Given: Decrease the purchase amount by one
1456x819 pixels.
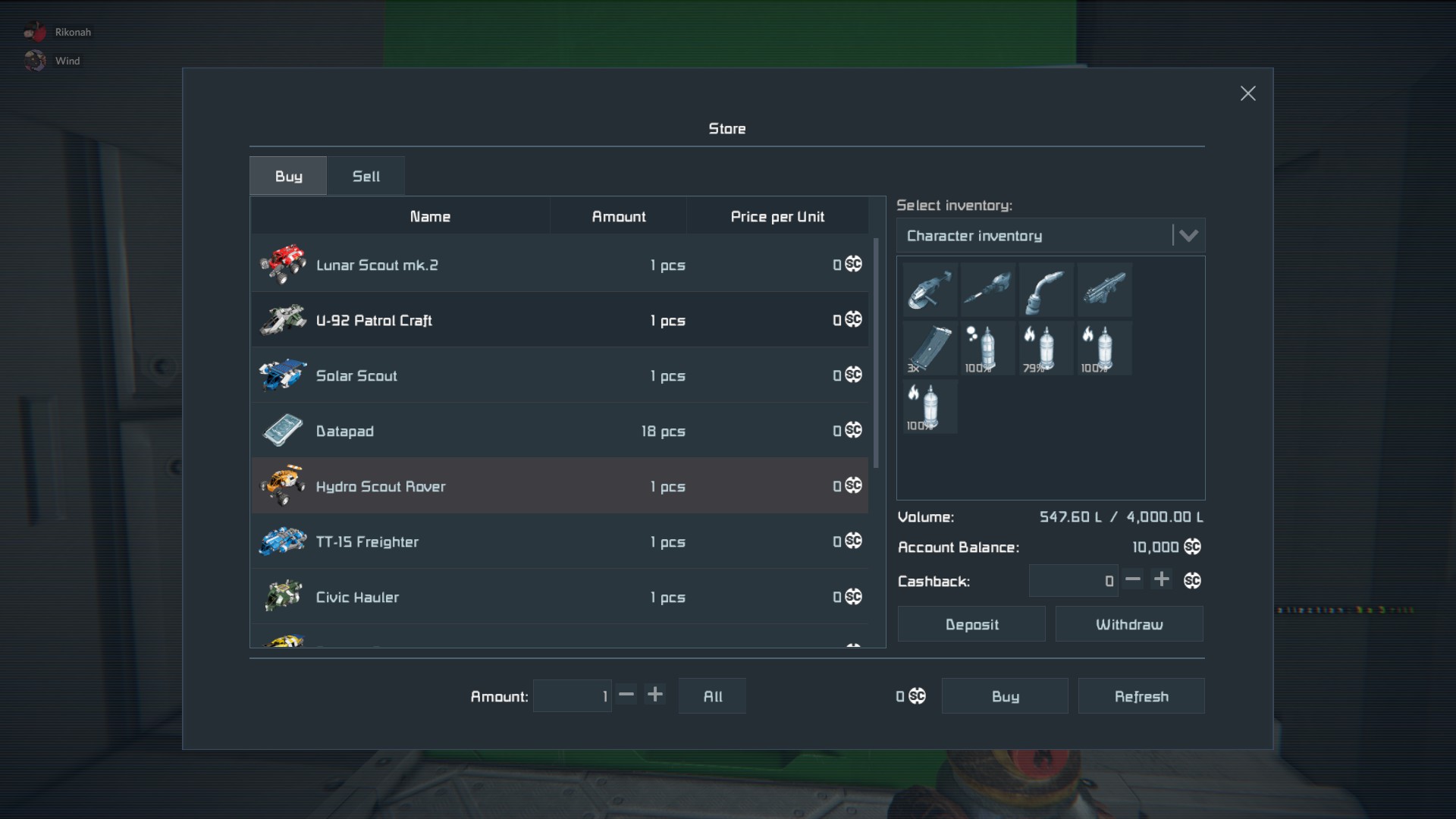Looking at the screenshot, I should [x=626, y=695].
